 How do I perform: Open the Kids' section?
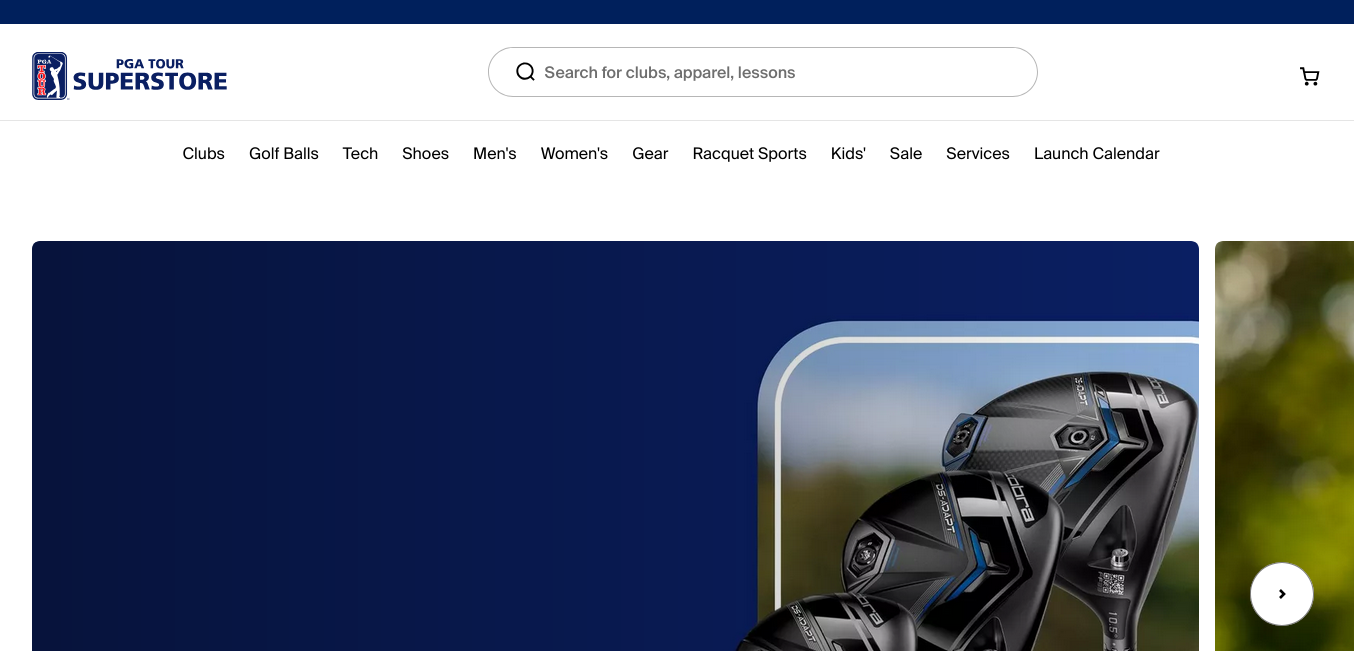click(848, 153)
